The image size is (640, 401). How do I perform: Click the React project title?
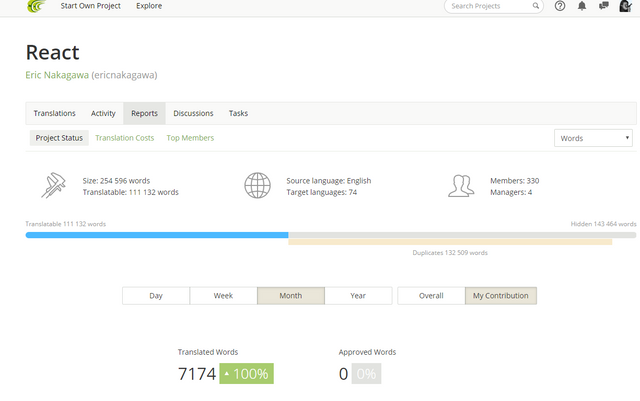52,52
